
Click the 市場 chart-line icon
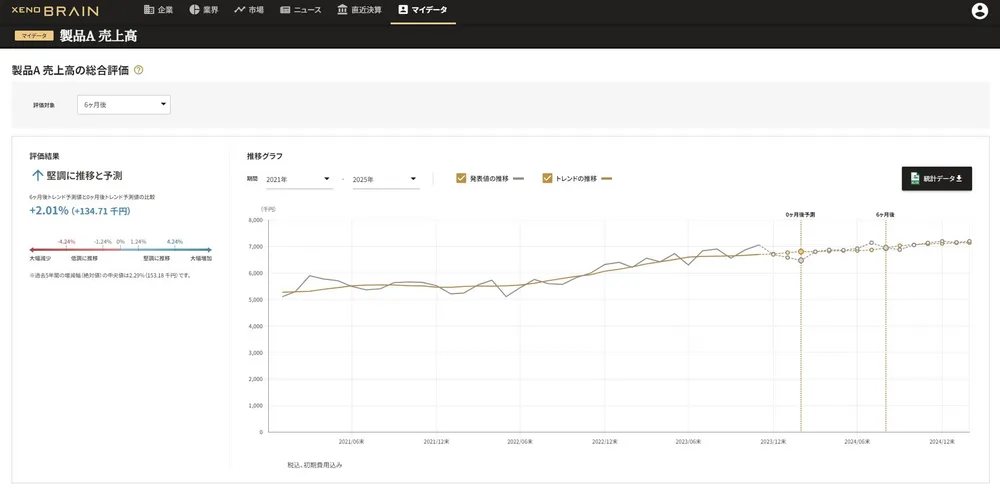pos(239,10)
